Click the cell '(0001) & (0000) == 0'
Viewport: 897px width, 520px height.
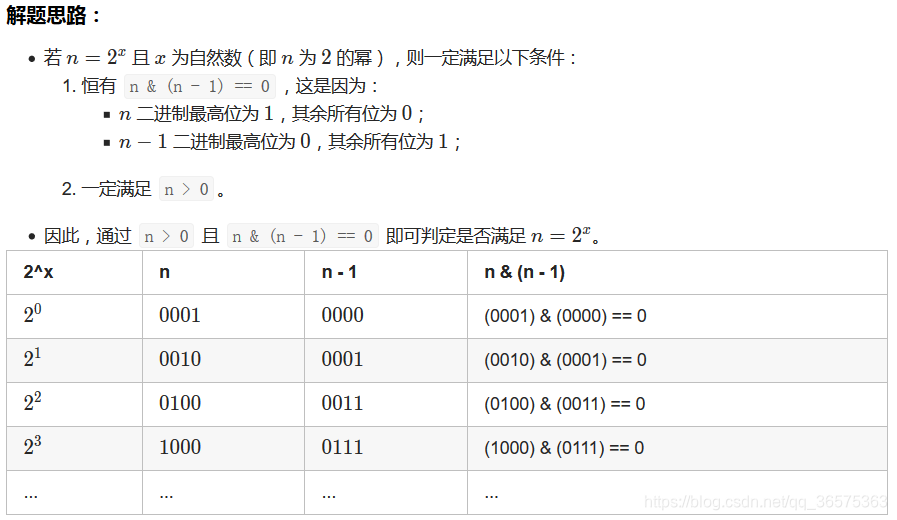tap(677, 316)
